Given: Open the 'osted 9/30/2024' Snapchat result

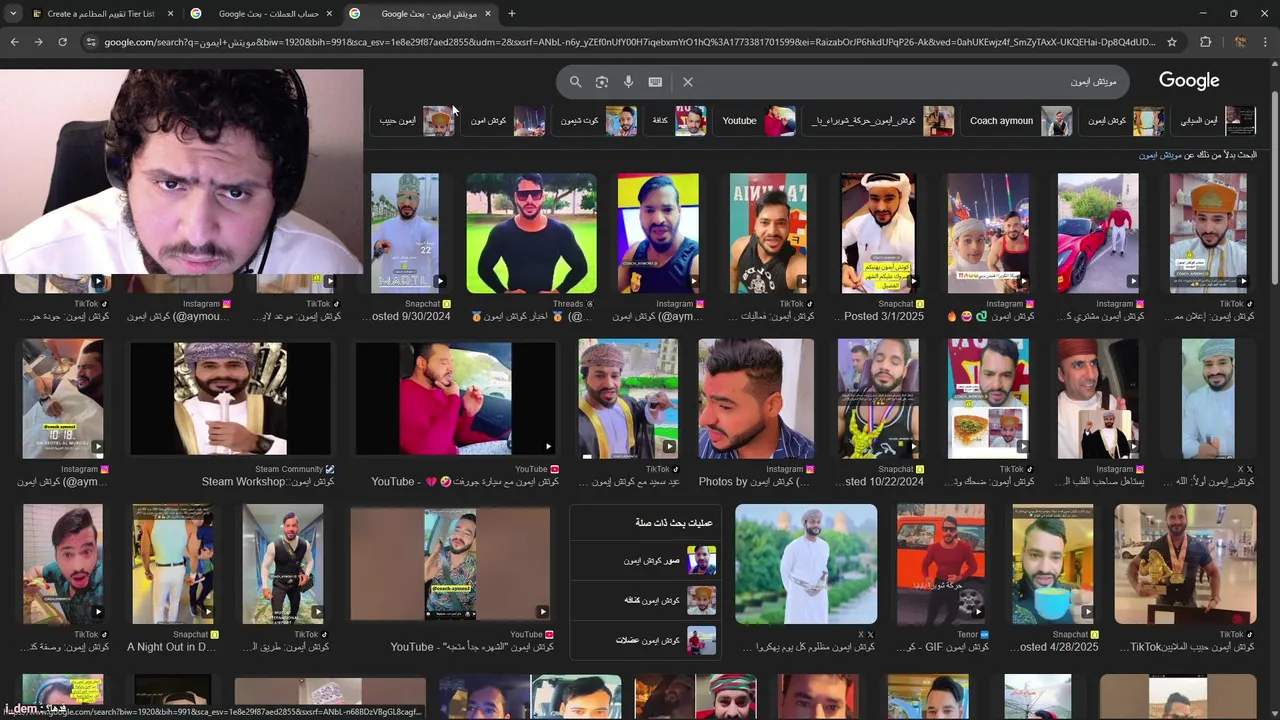Looking at the screenshot, I should [x=405, y=233].
